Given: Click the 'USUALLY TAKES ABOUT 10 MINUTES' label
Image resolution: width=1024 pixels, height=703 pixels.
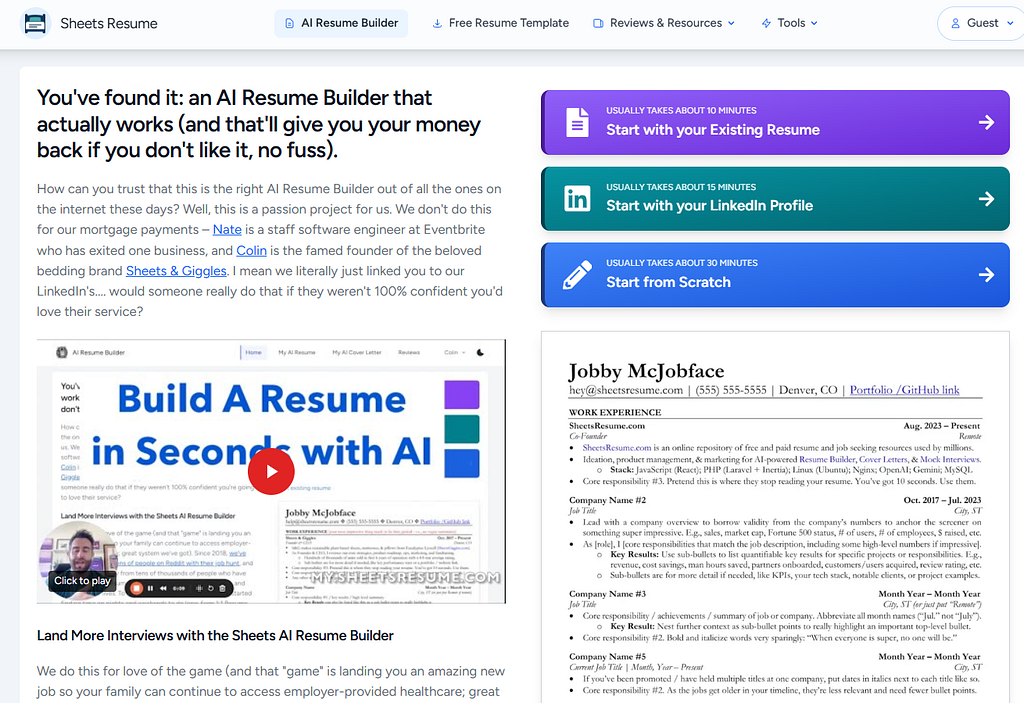Looking at the screenshot, I should pyautogui.click(x=681, y=111).
